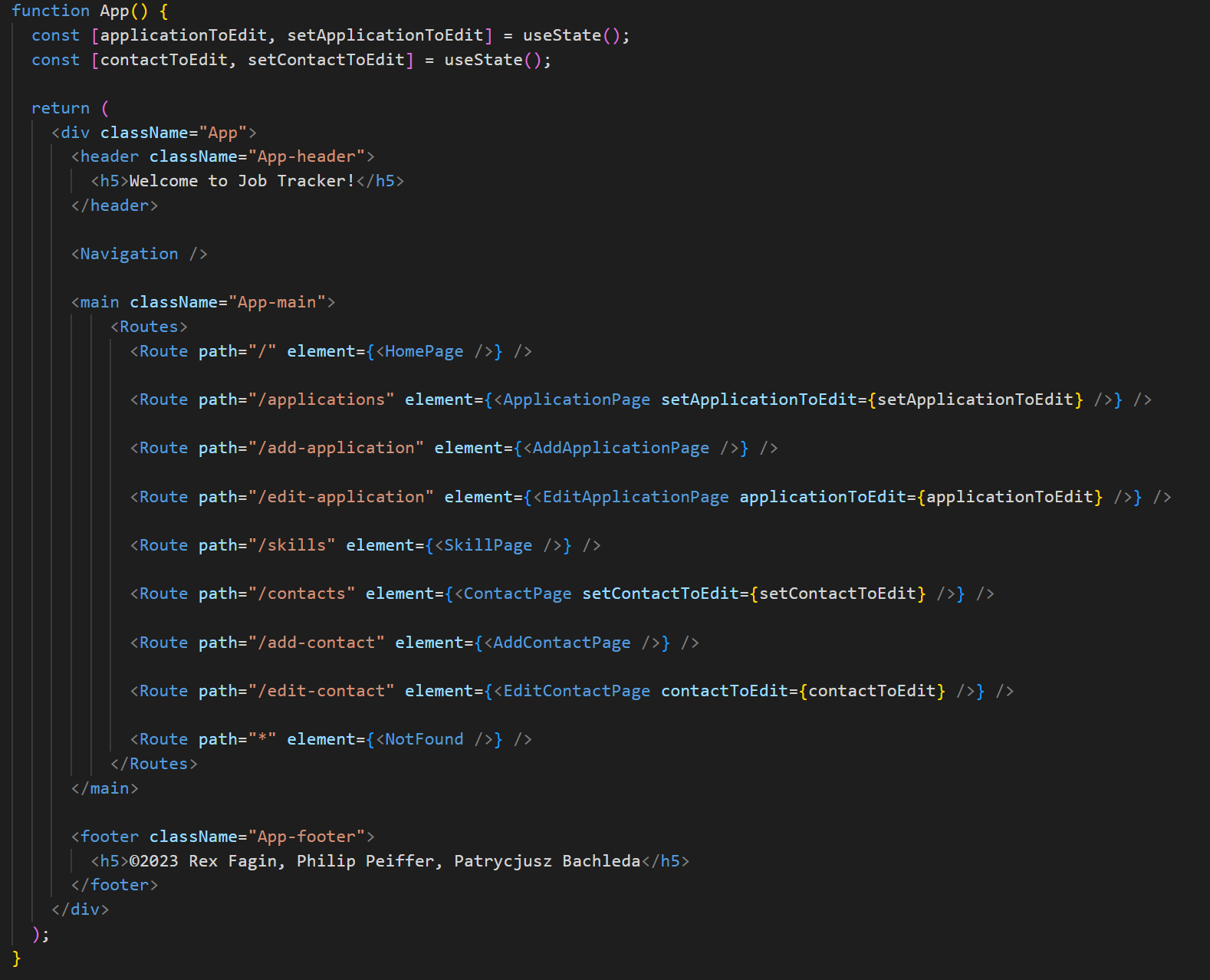This screenshot has height=980, width=1210.
Task: Click the "/contacts" path string
Action: (301, 594)
